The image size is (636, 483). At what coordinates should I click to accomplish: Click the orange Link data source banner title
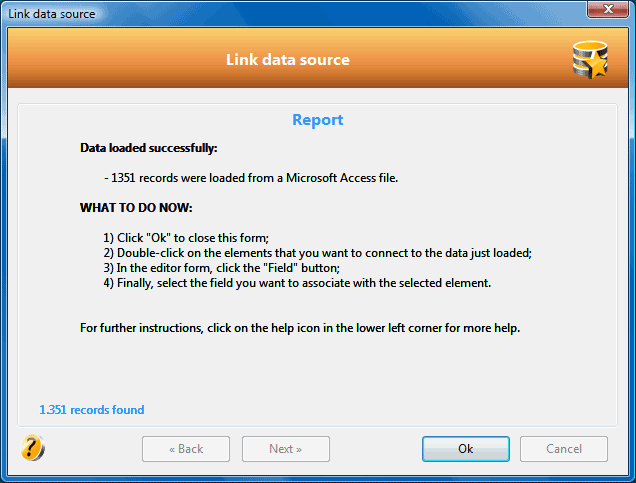(x=288, y=60)
